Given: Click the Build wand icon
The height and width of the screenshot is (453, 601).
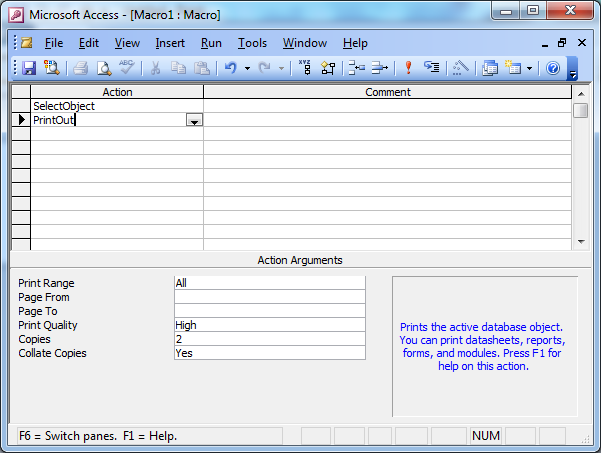Looking at the screenshot, I should pos(461,68).
